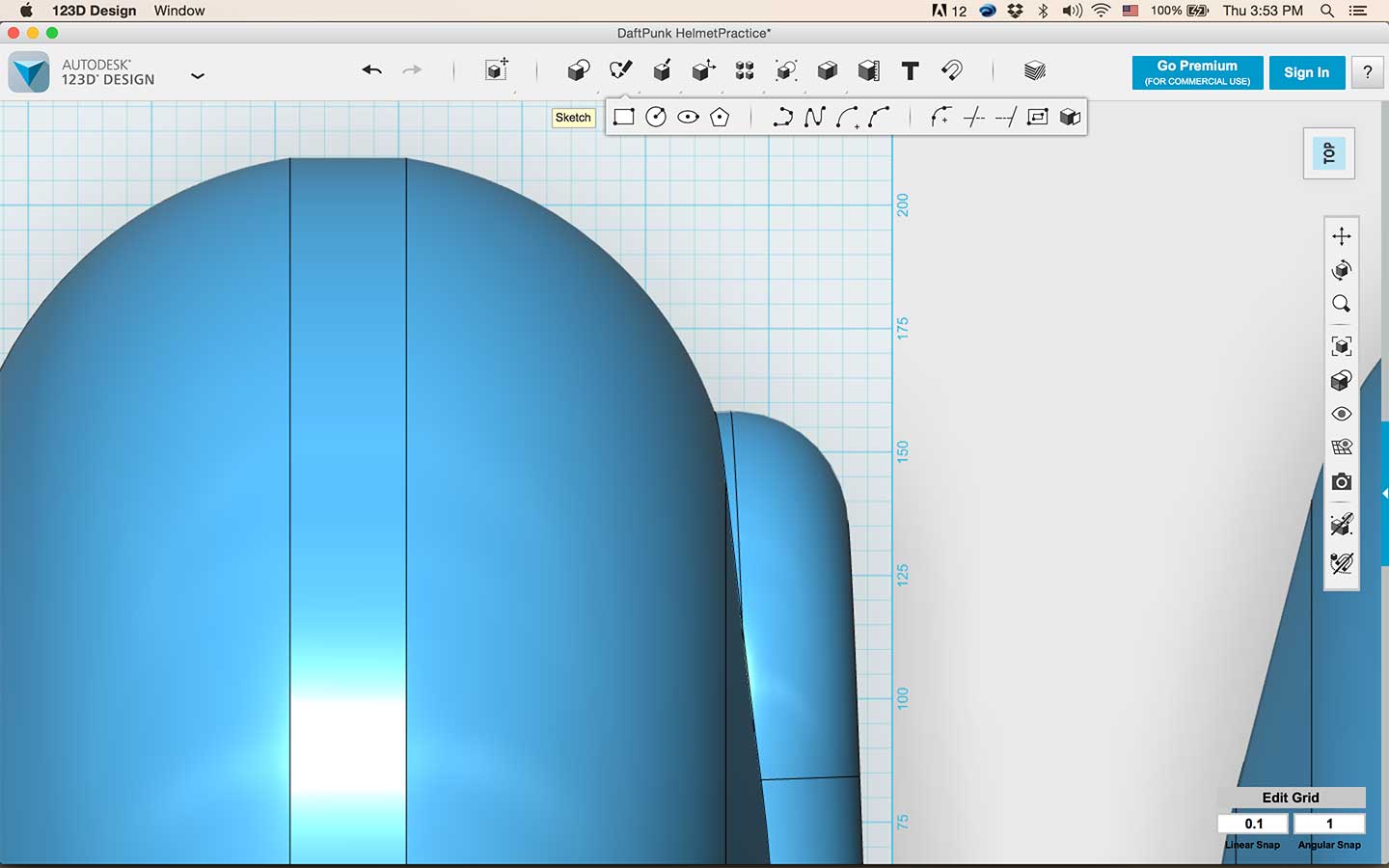This screenshot has width=1389, height=868.
Task: Click the Go Premium button
Action: coord(1197,72)
